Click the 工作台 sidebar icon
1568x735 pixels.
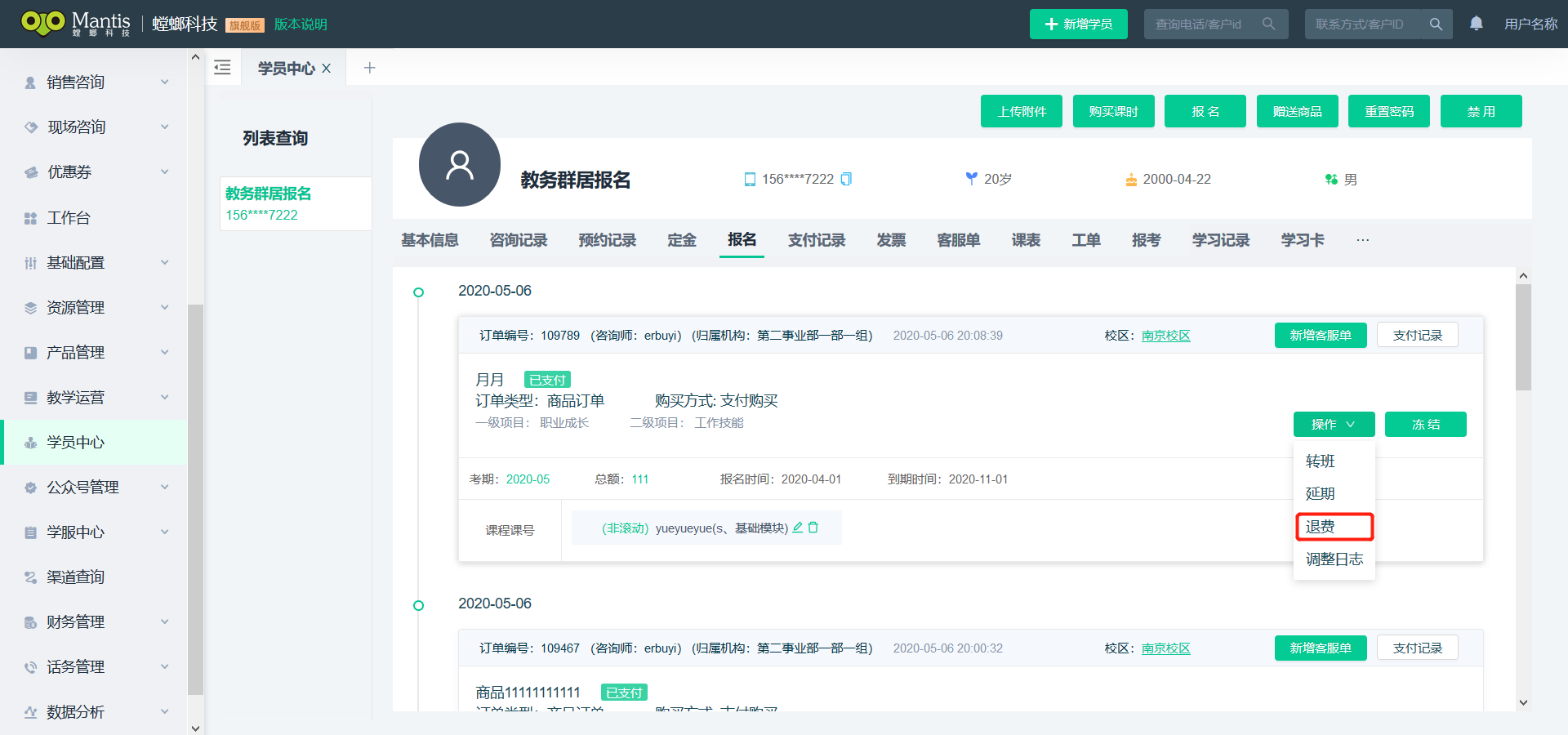(30, 218)
